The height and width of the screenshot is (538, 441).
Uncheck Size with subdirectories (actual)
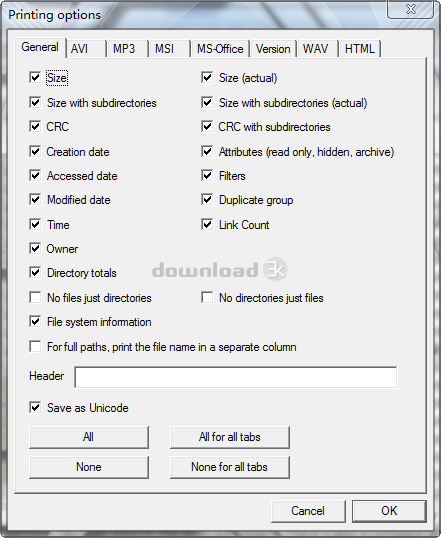point(207,102)
